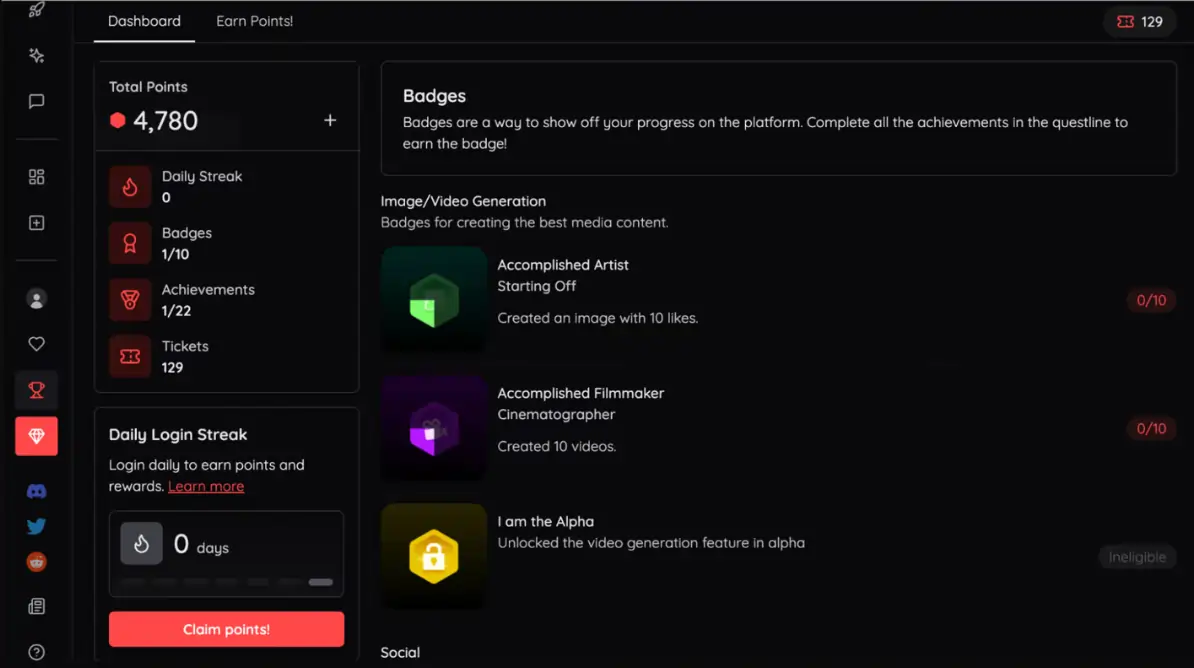This screenshot has height=668, width=1194.
Task: Click the Badges ribbon icon
Action: (129, 243)
